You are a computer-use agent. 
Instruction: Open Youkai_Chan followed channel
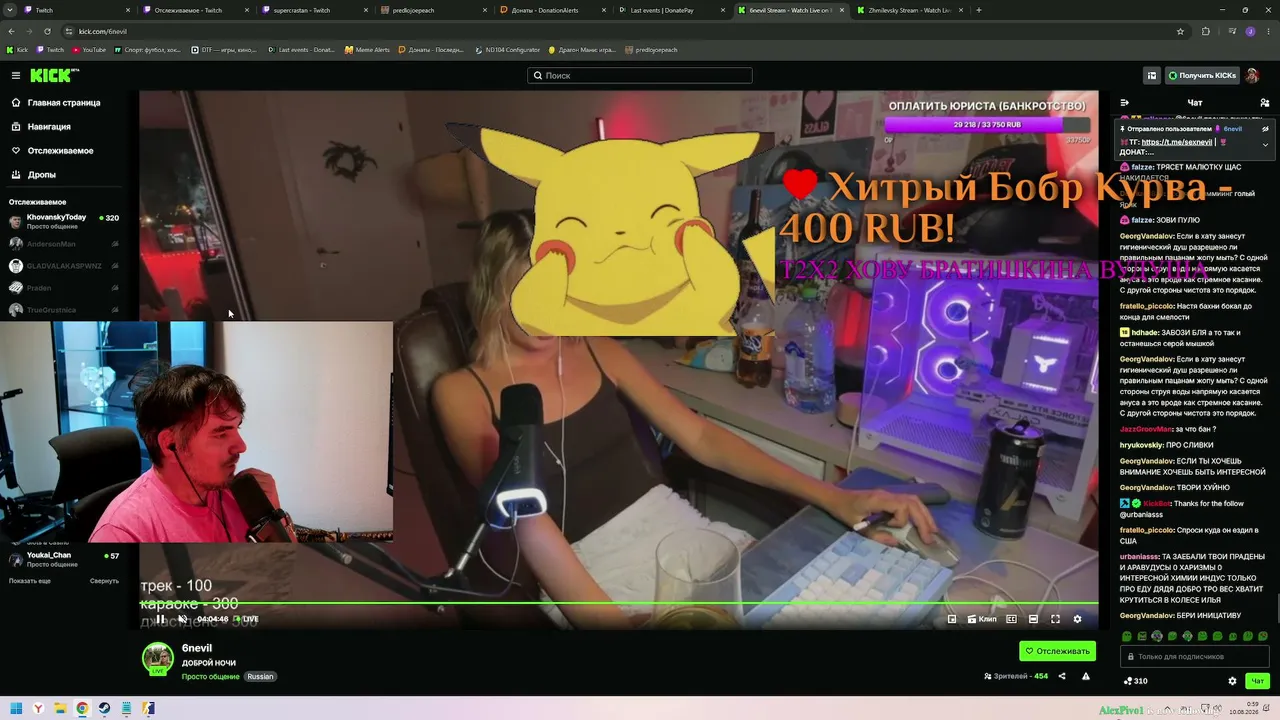point(64,559)
